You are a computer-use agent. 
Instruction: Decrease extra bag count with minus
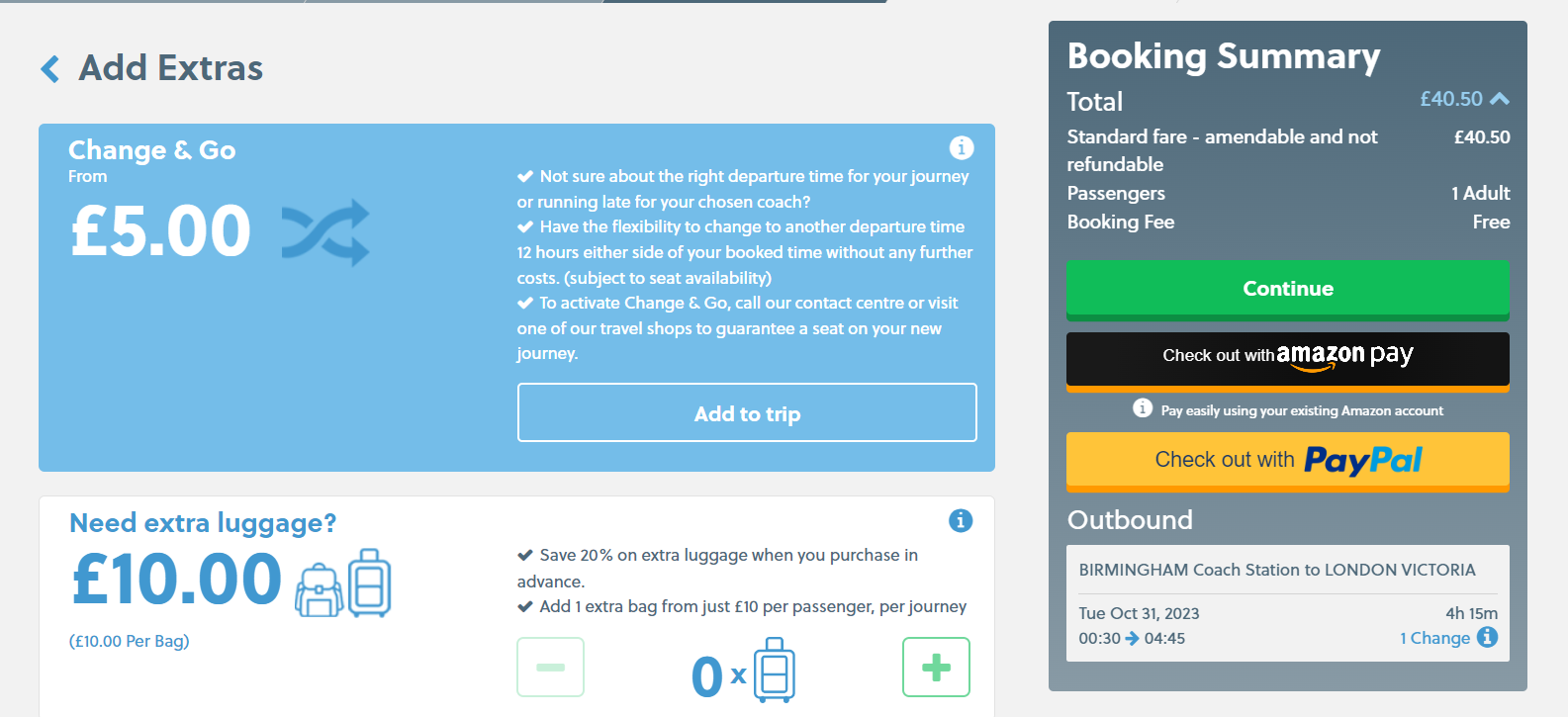tap(550, 668)
